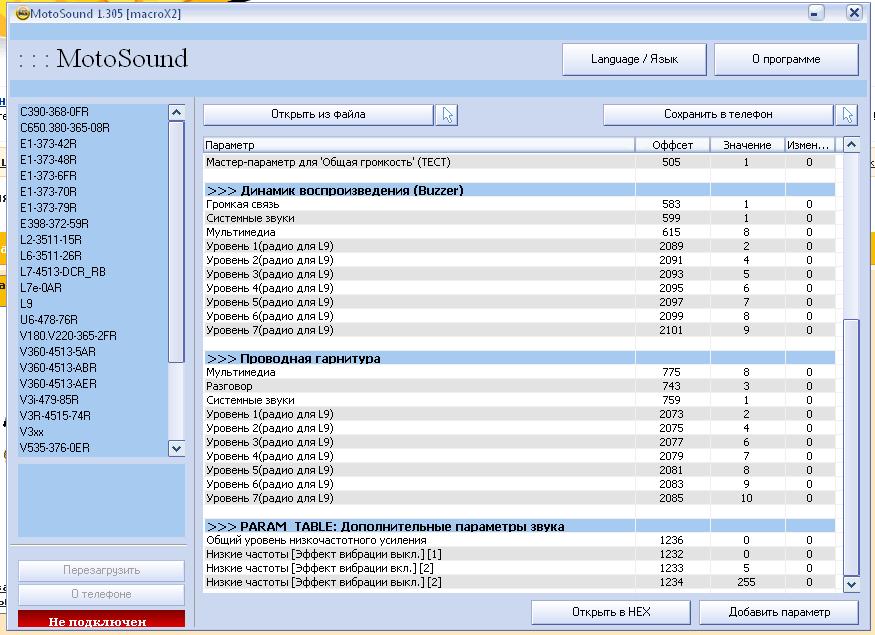The width and height of the screenshot is (875, 635).
Task: Select the 'Системные звуки' row with offset 759
Action: point(520,400)
